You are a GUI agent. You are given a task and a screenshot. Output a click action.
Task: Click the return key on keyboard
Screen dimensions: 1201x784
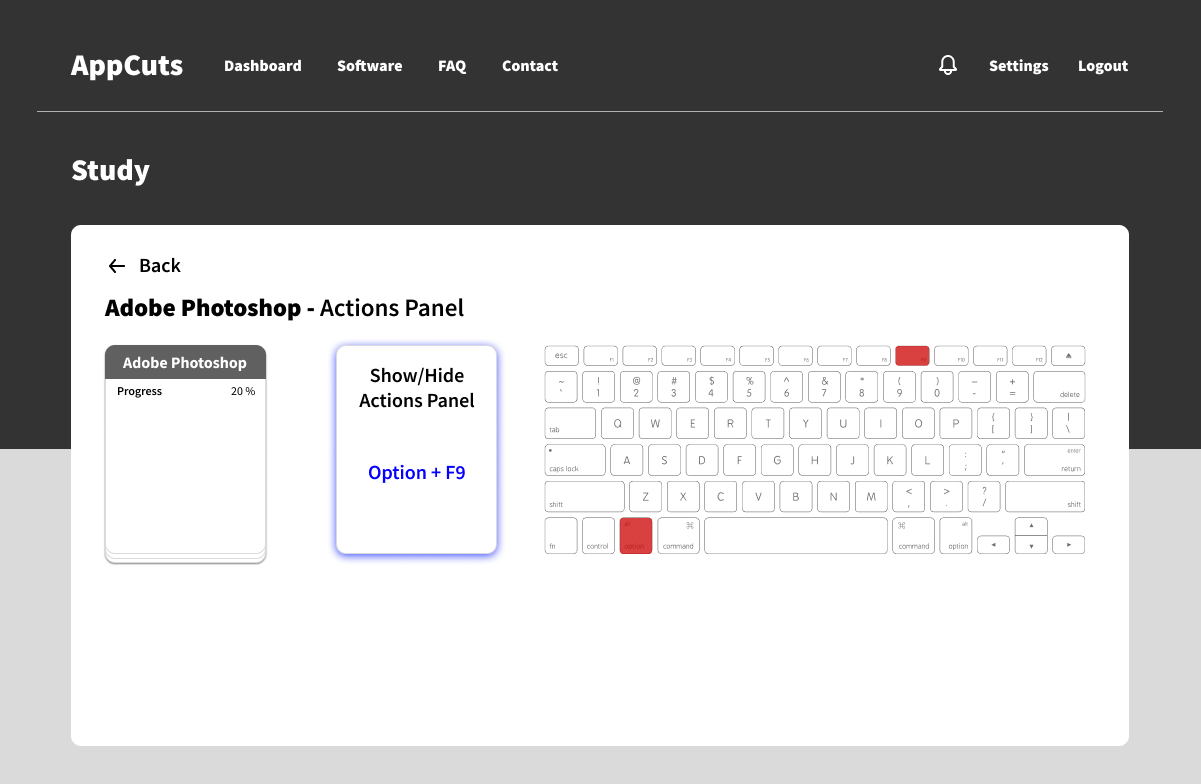tap(1055, 460)
